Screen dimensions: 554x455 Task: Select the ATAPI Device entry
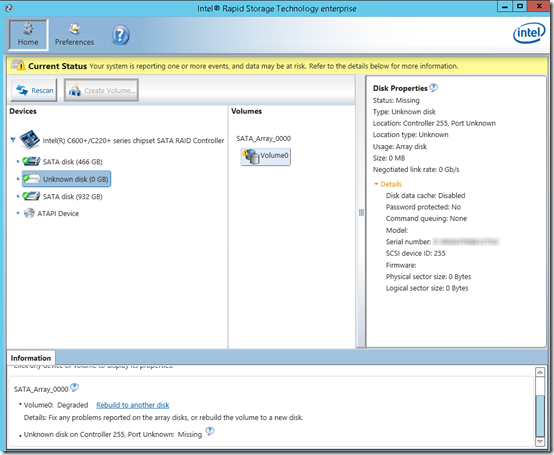[58, 213]
